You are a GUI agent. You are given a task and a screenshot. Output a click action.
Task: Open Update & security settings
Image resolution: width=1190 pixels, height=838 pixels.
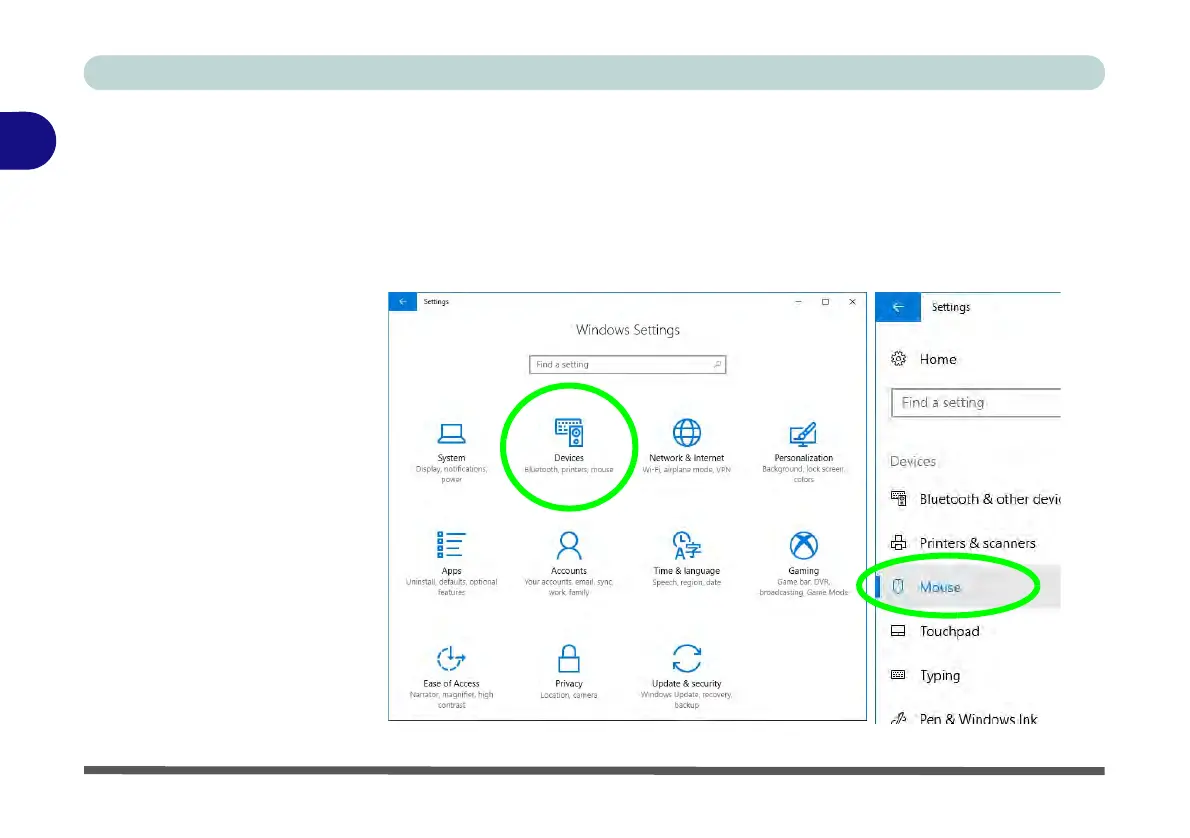687,677
